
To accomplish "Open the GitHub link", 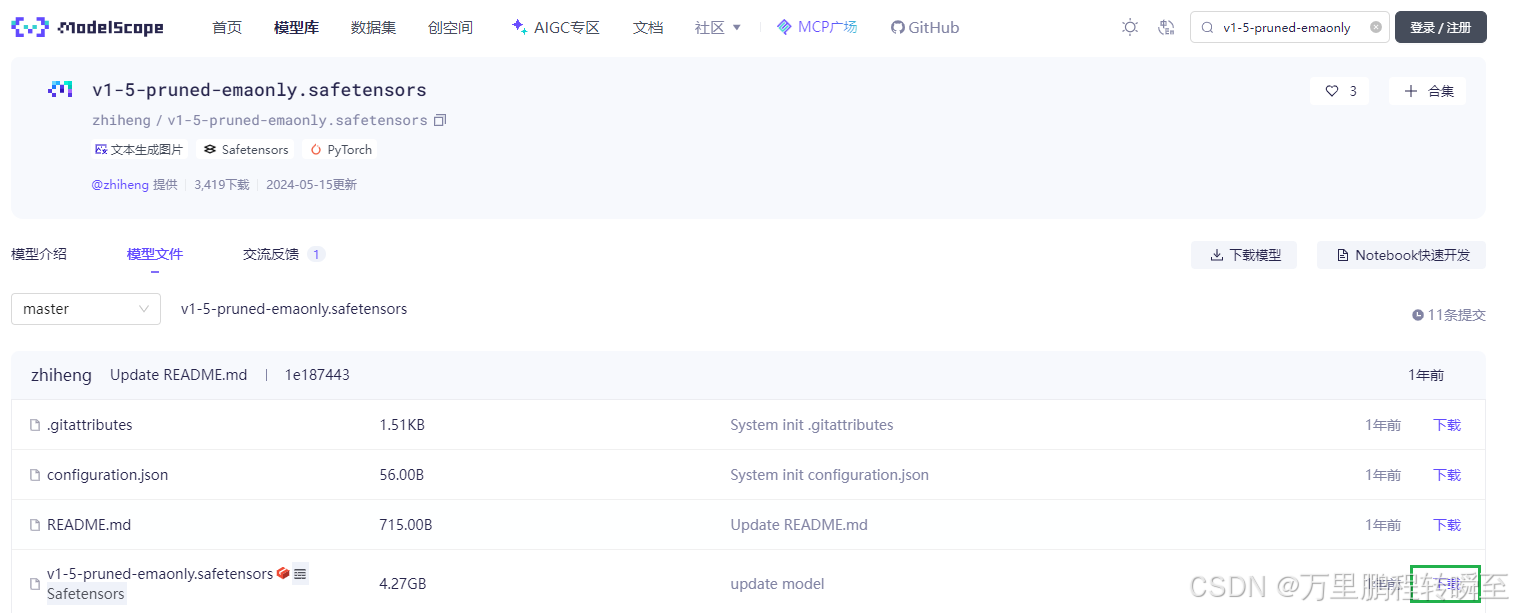I will click(925, 27).
